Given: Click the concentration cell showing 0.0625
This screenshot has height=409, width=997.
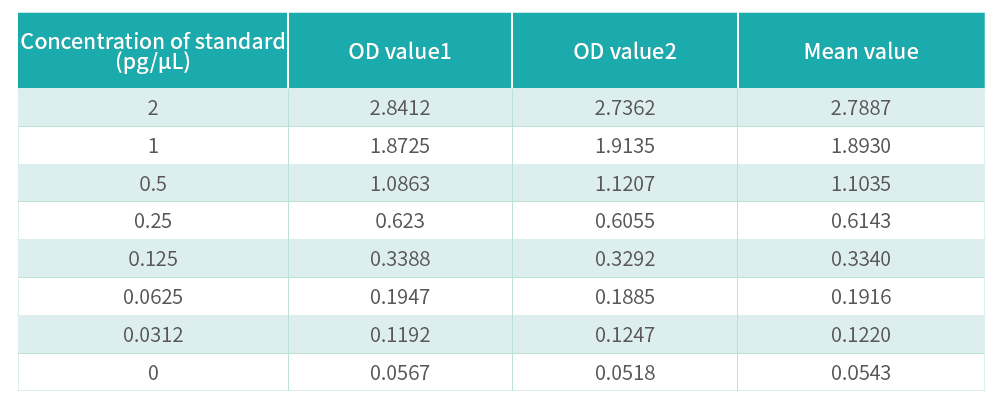Looking at the screenshot, I should pyautogui.click(x=153, y=297).
